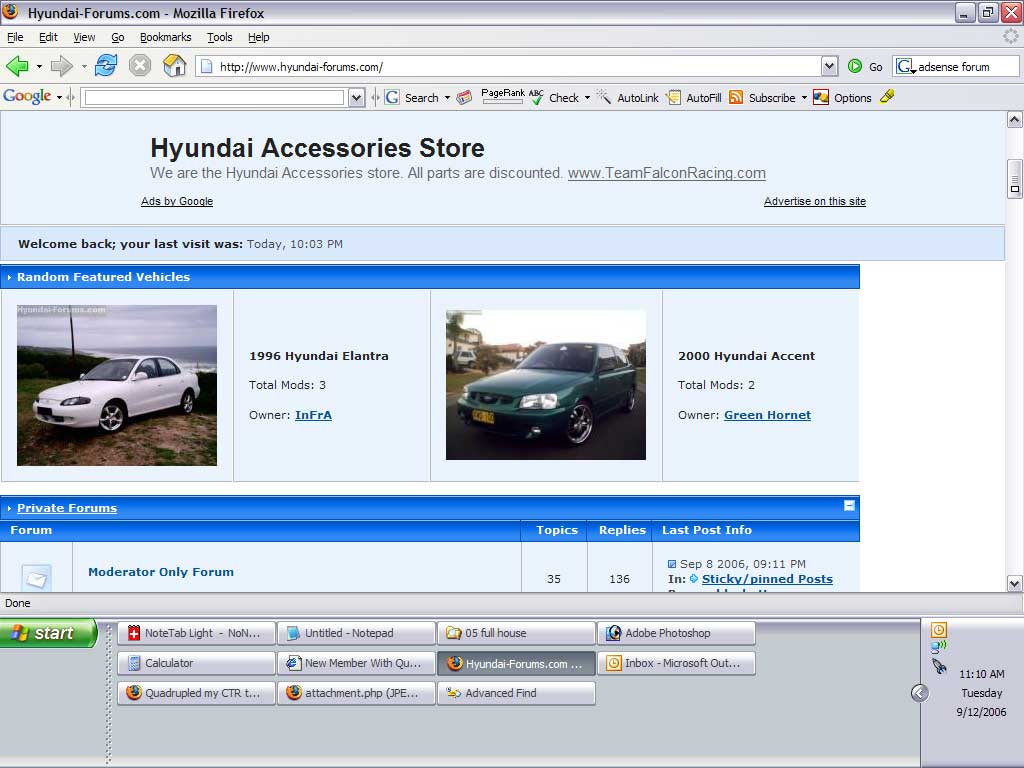
Task: Click the Google toolbar search input box
Action: tap(215, 98)
